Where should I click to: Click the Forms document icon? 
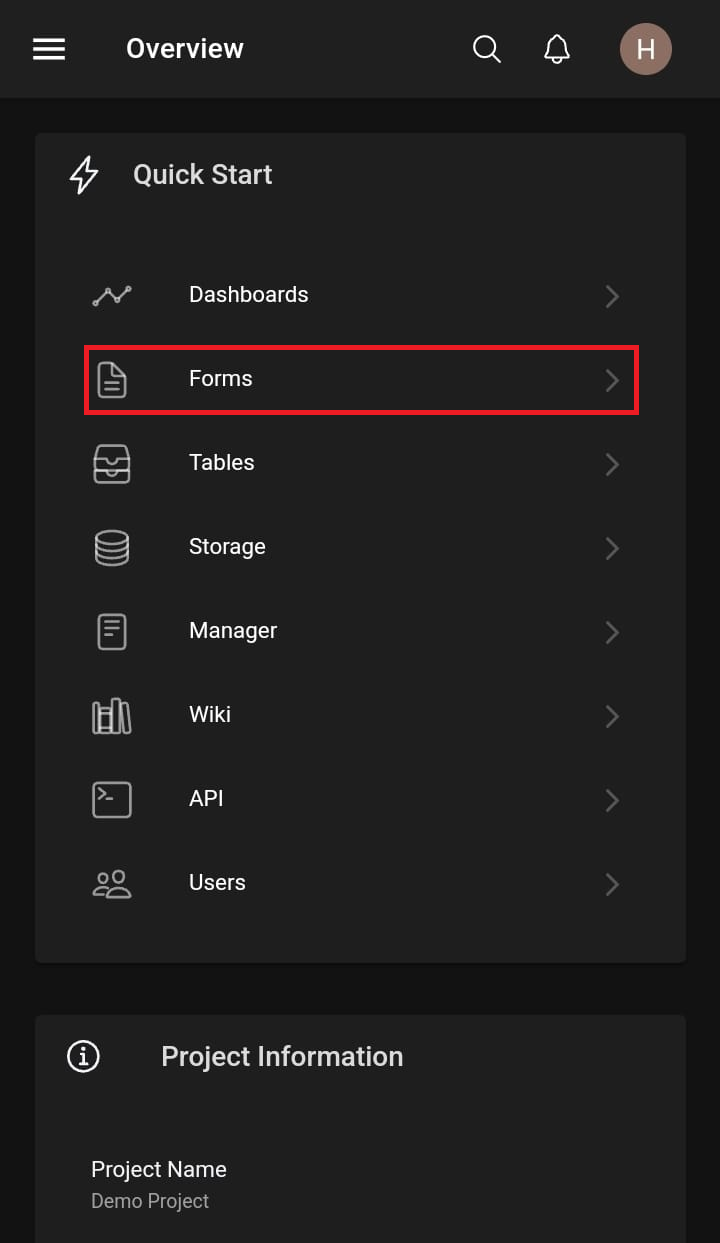112,380
